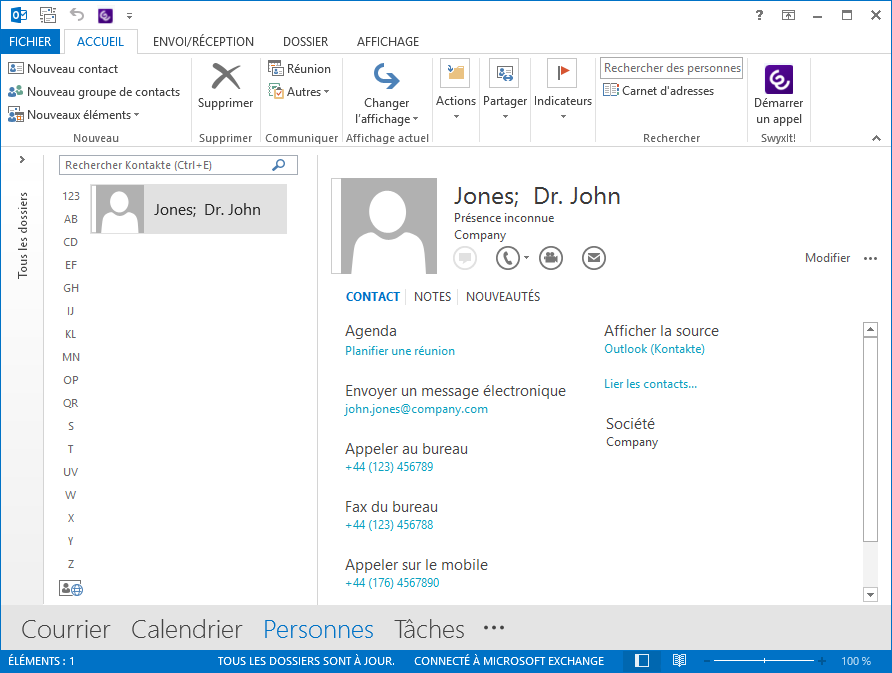Image resolution: width=892 pixels, height=673 pixels.
Task: Expand the Autres dropdown
Action: click(x=299, y=92)
